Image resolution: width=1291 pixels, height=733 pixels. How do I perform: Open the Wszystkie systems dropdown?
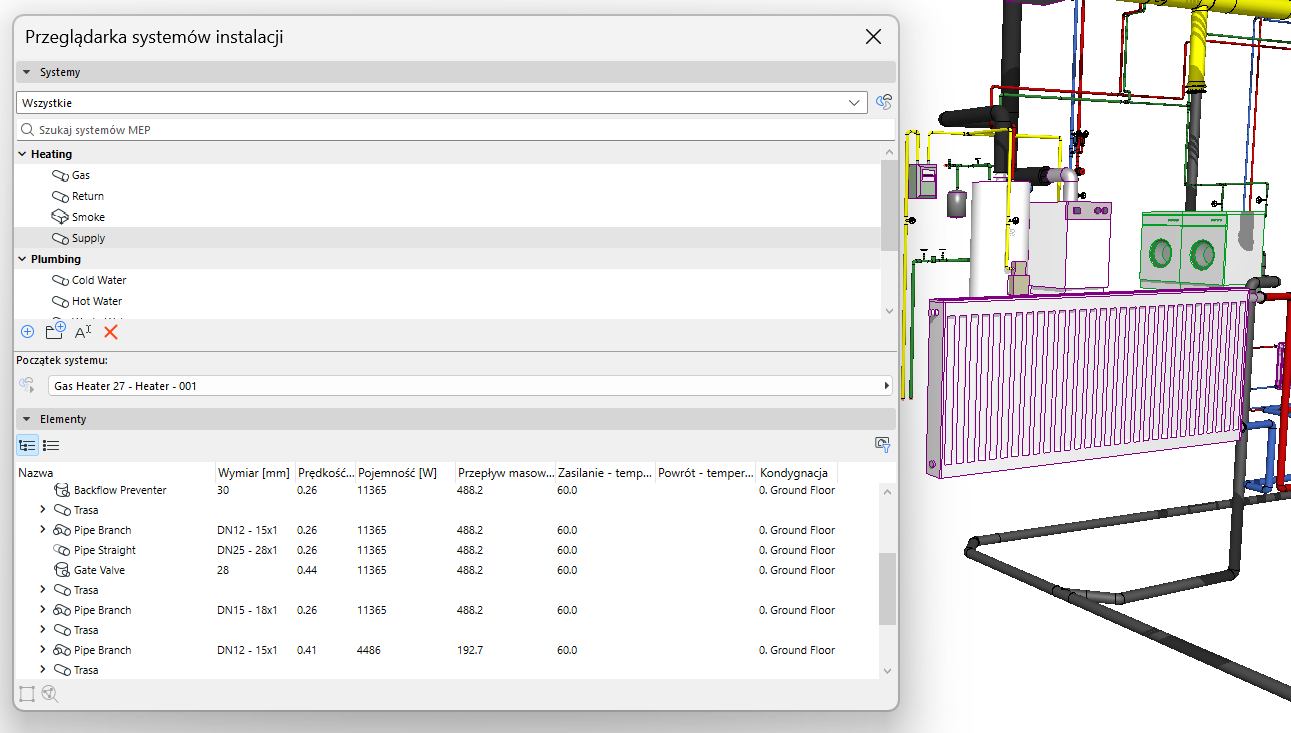[441, 102]
